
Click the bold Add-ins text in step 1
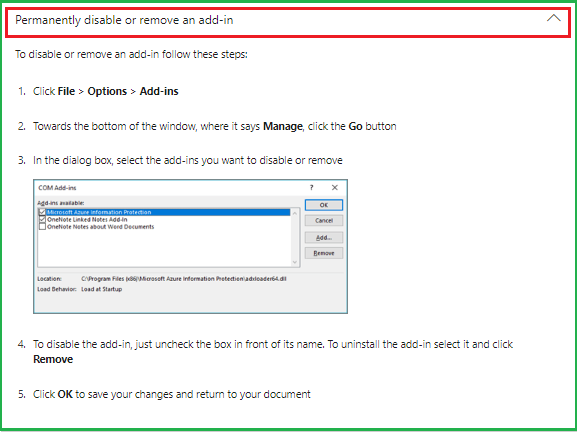[159, 91]
